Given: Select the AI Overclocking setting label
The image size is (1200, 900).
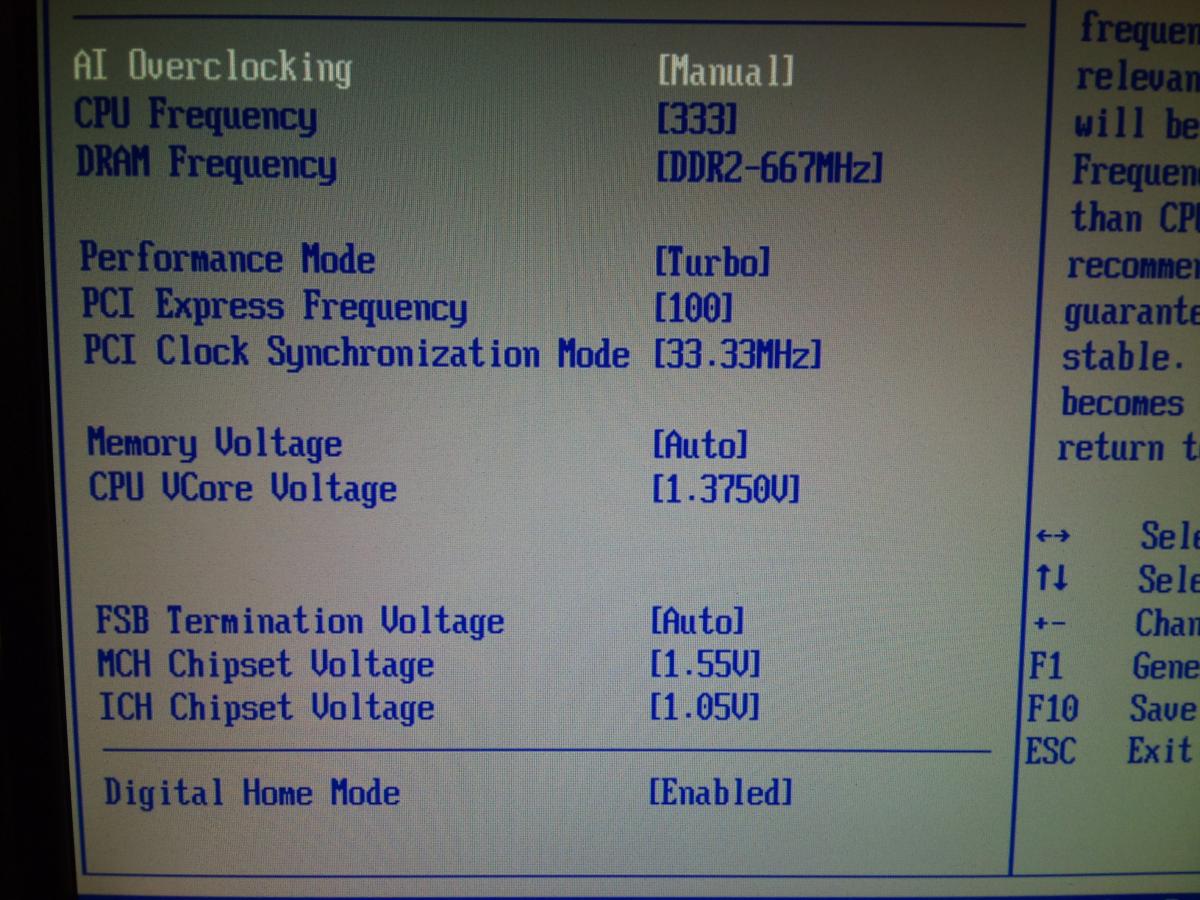Looking at the screenshot, I should tap(212, 68).
